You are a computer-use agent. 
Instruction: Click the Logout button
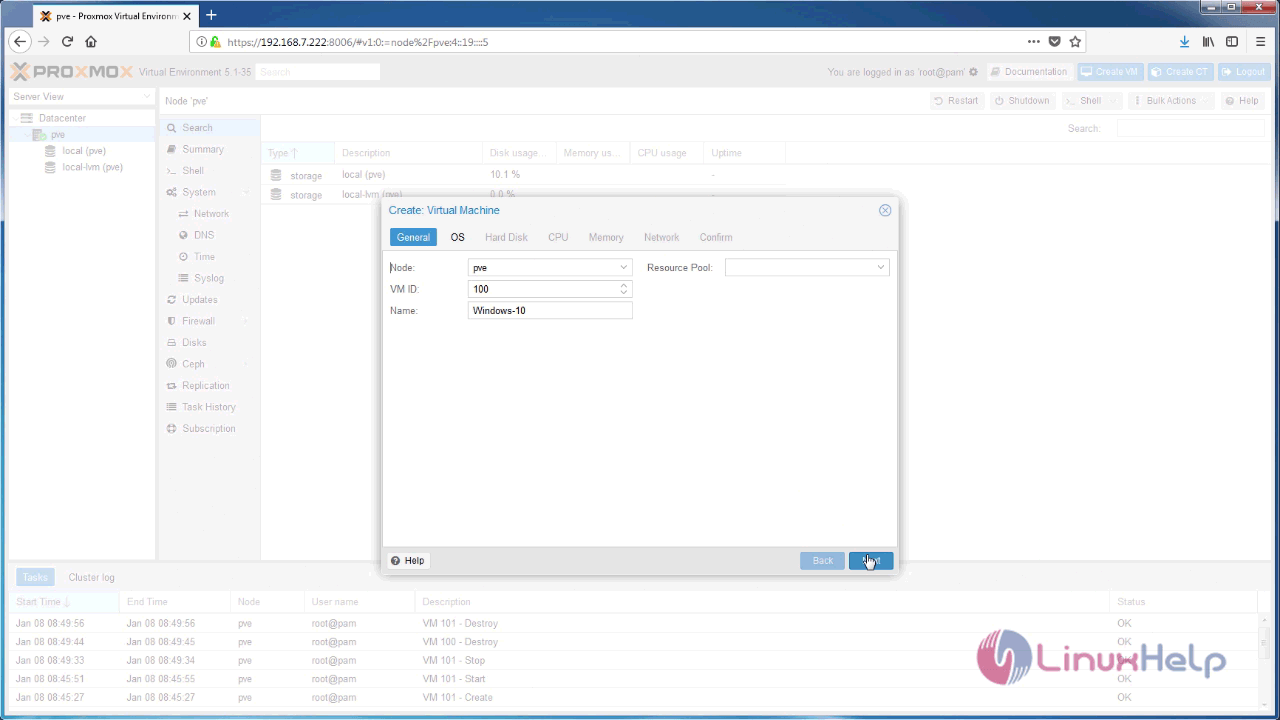tap(1243, 72)
